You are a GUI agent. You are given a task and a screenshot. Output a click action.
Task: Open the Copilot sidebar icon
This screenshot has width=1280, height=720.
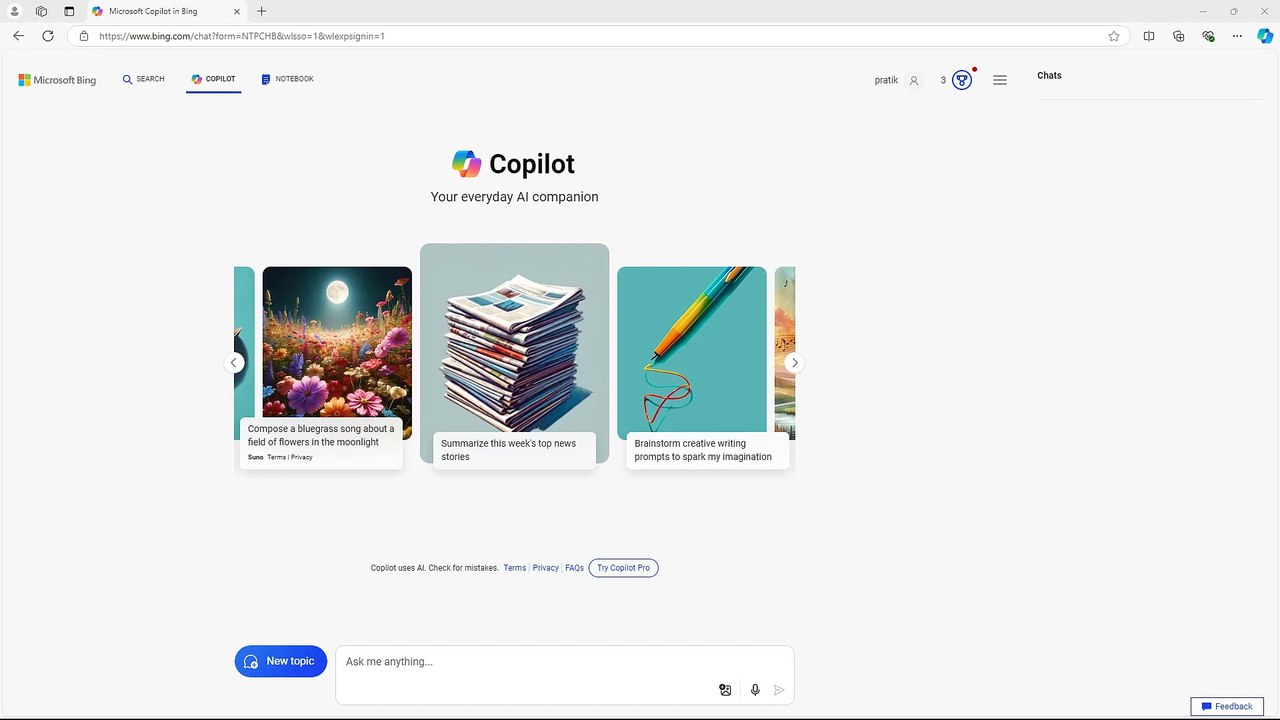pos(1265,36)
